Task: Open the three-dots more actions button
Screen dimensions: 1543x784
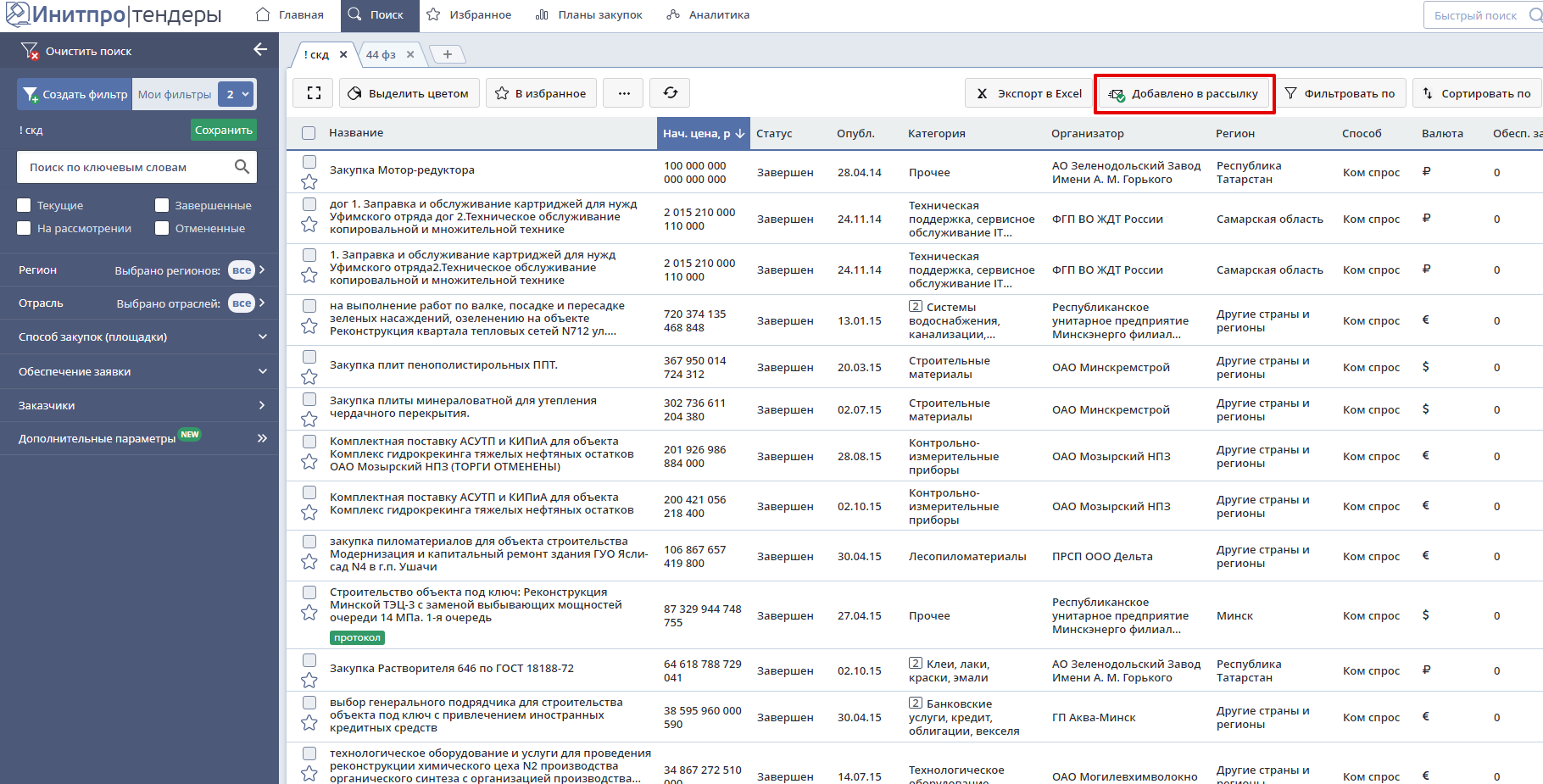Action: click(x=624, y=93)
